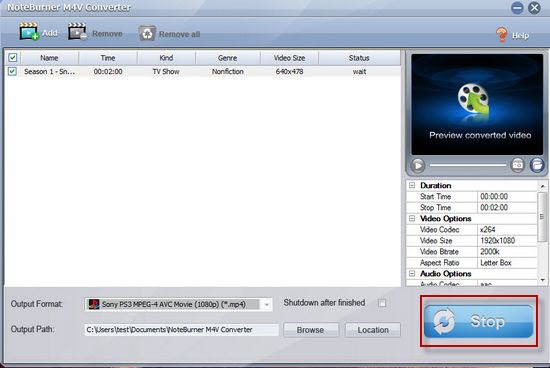This screenshot has width=550, height=368.
Task: Click the Stop conversion button
Action: tap(479, 321)
